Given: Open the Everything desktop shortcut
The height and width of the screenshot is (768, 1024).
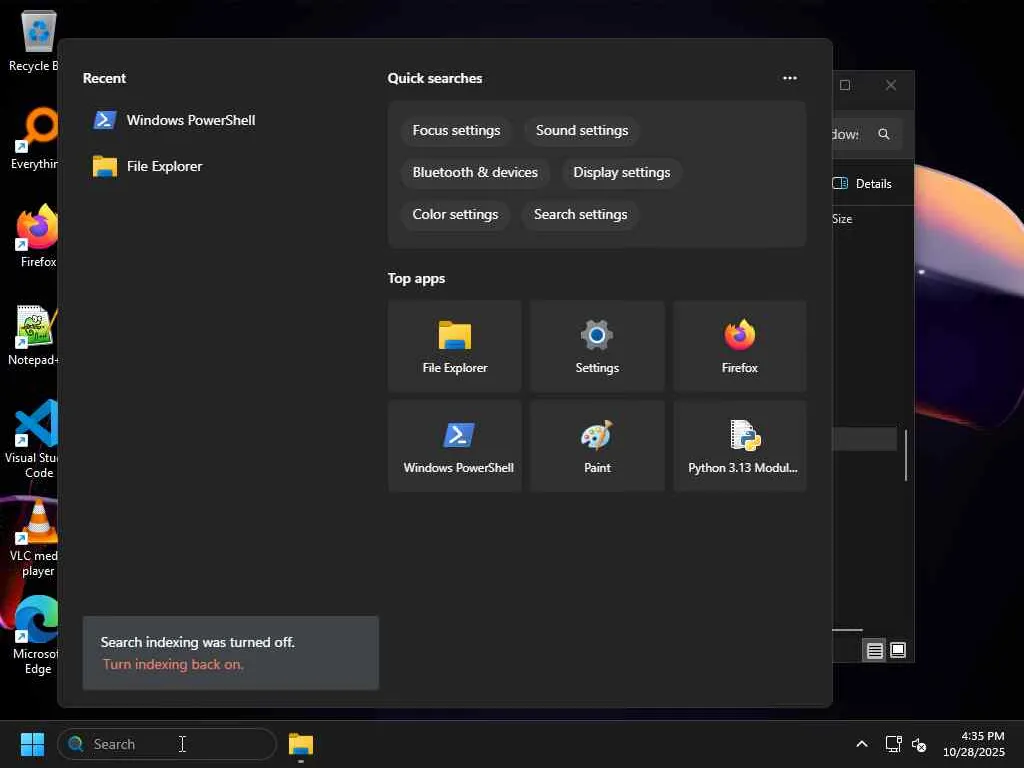Looking at the screenshot, I should (x=33, y=138).
